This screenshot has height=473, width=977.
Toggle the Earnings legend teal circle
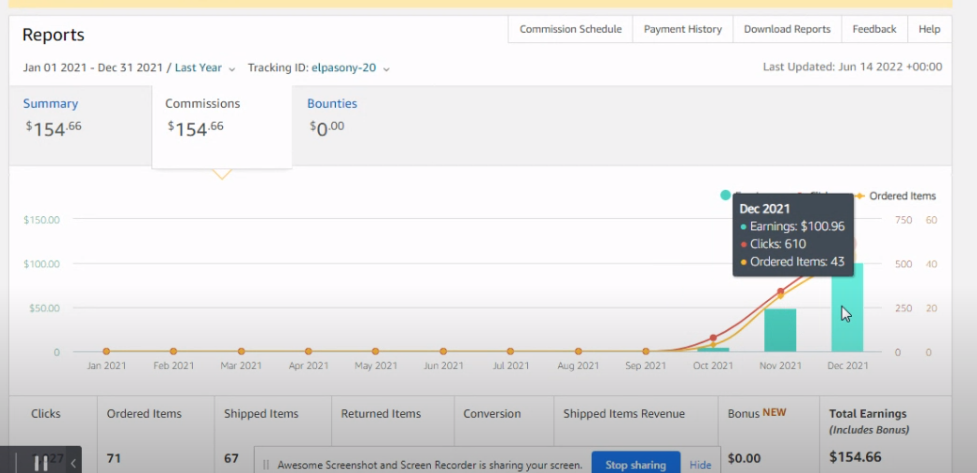(x=725, y=195)
